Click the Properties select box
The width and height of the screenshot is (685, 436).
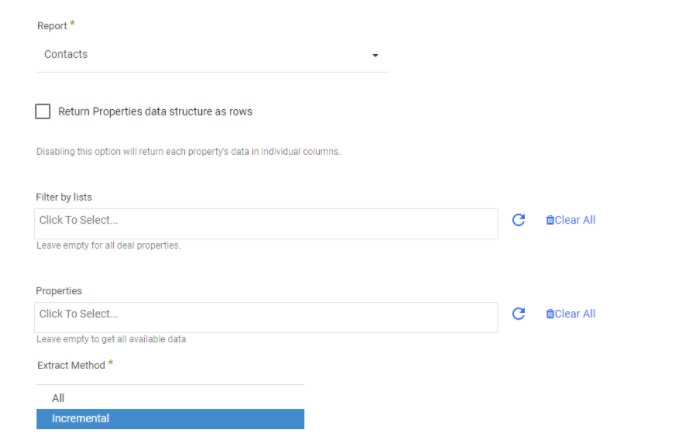pos(266,315)
